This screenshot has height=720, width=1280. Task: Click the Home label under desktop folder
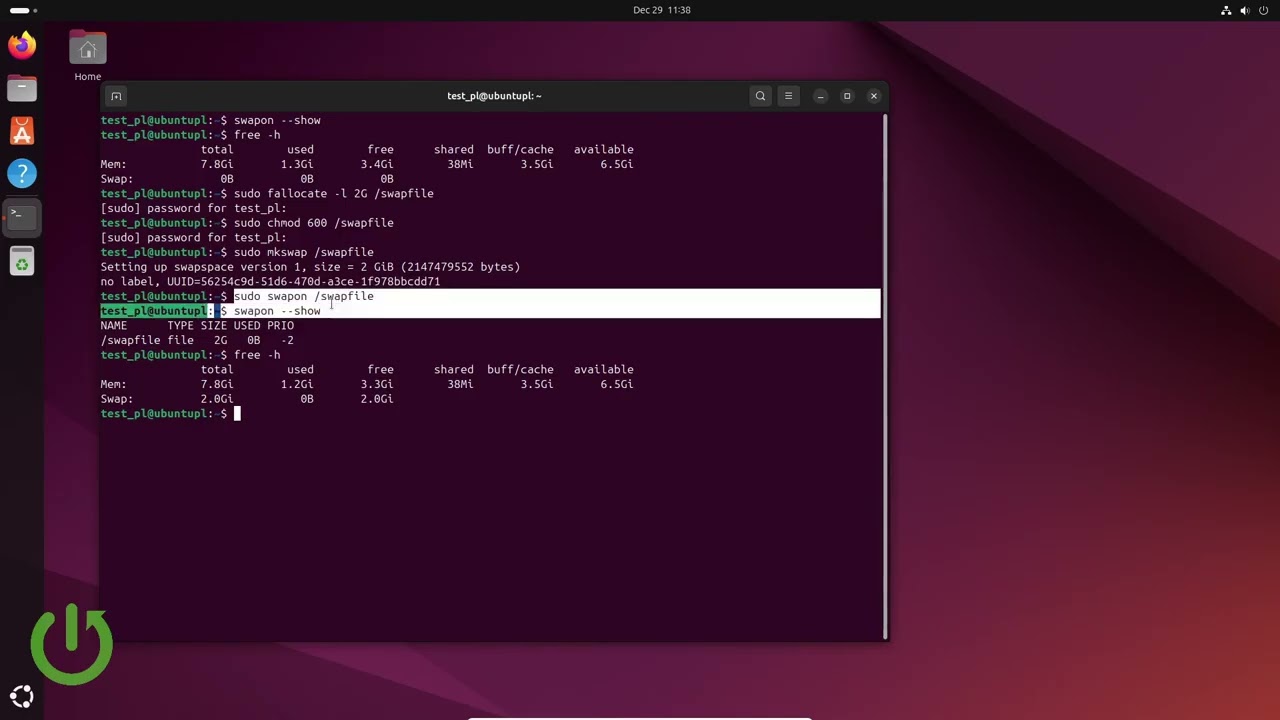88,77
